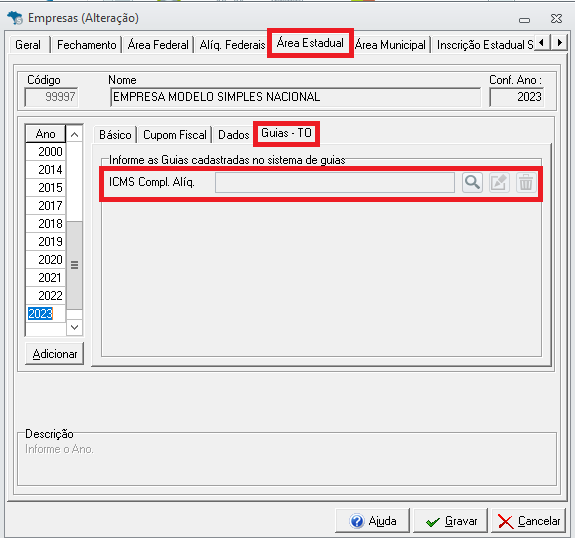575x538 pixels.
Task: Click the down arrow of year list scrollbar
Action: 74,327
